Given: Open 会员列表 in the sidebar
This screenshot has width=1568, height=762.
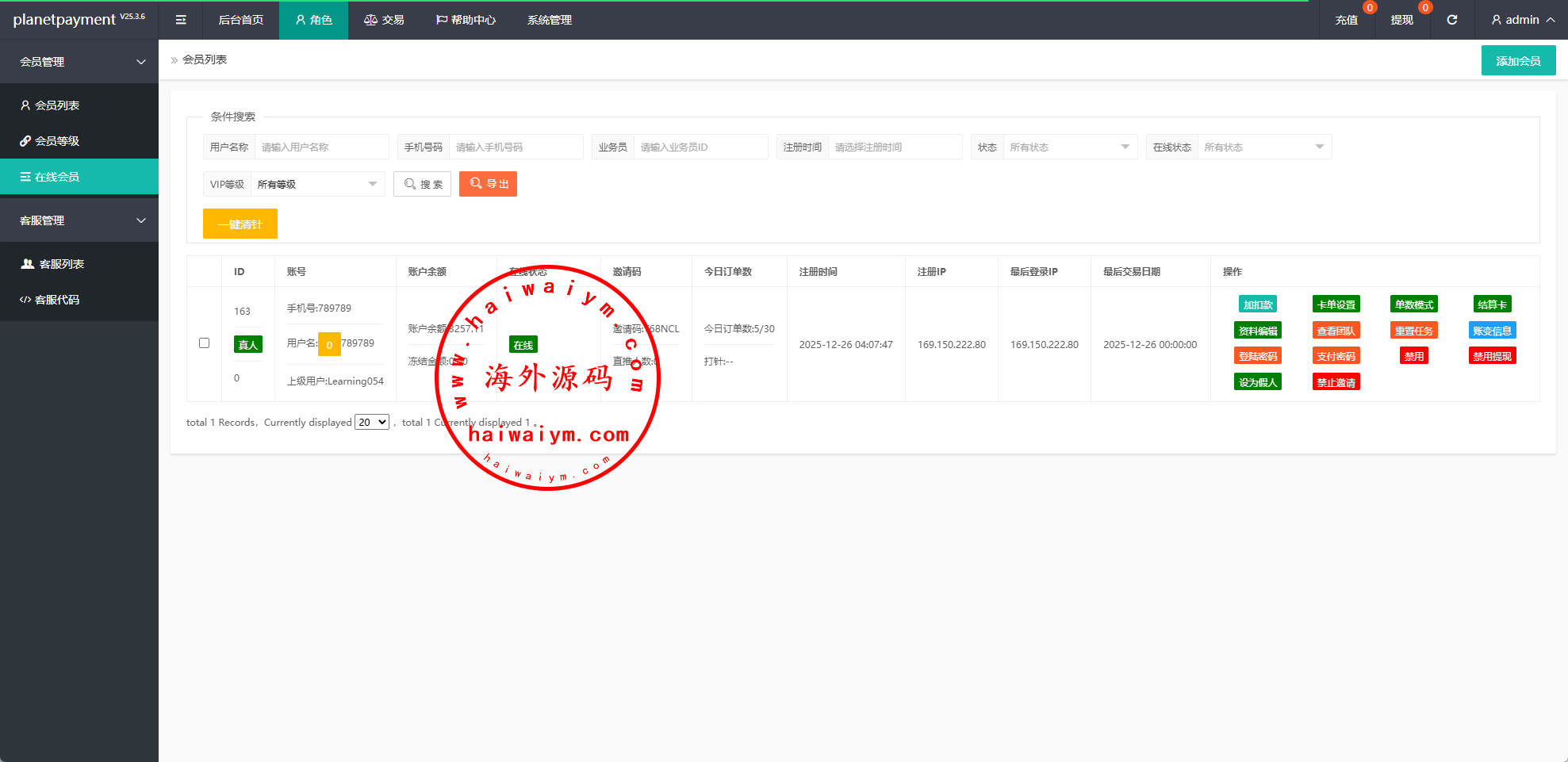Looking at the screenshot, I should pyautogui.click(x=57, y=105).
